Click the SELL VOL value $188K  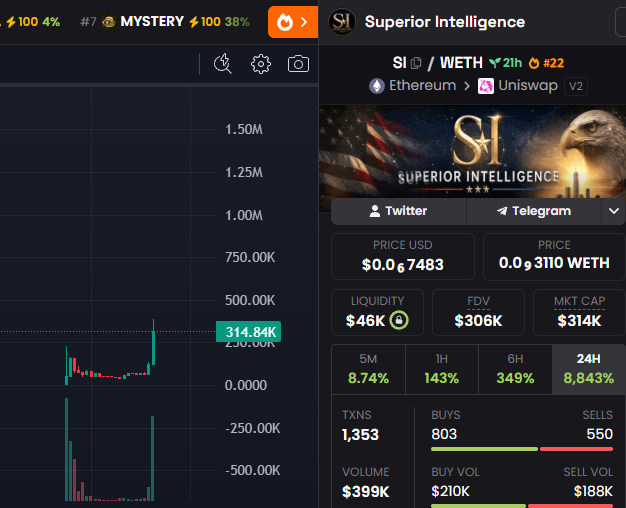click(x=593, y=491)
